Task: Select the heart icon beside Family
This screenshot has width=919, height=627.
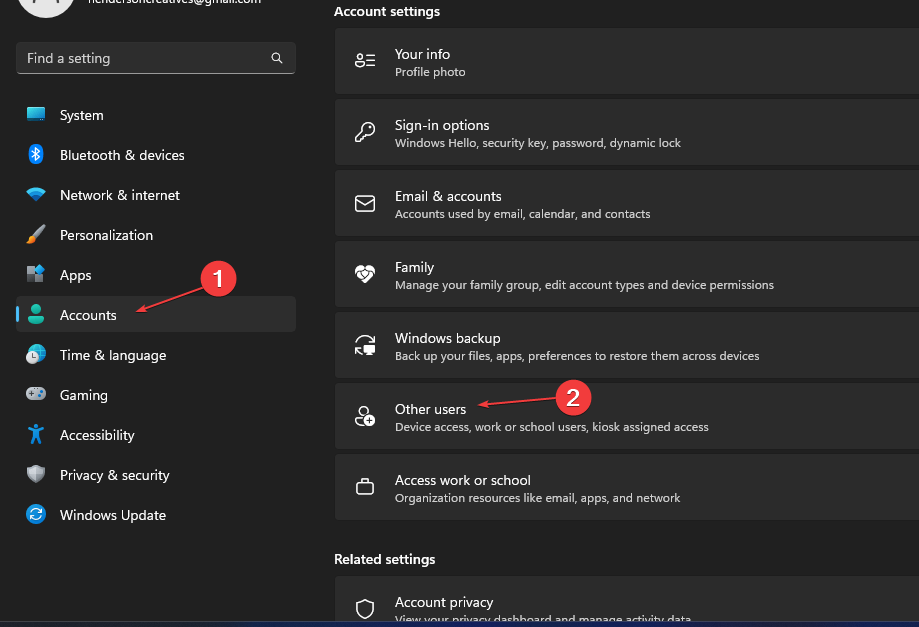Action: pyautogui.click(x=364, y=274)
